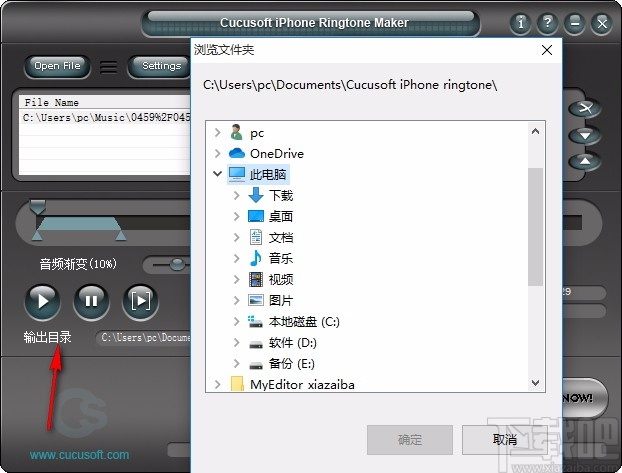Select the loaded music file row

[106, 117]
